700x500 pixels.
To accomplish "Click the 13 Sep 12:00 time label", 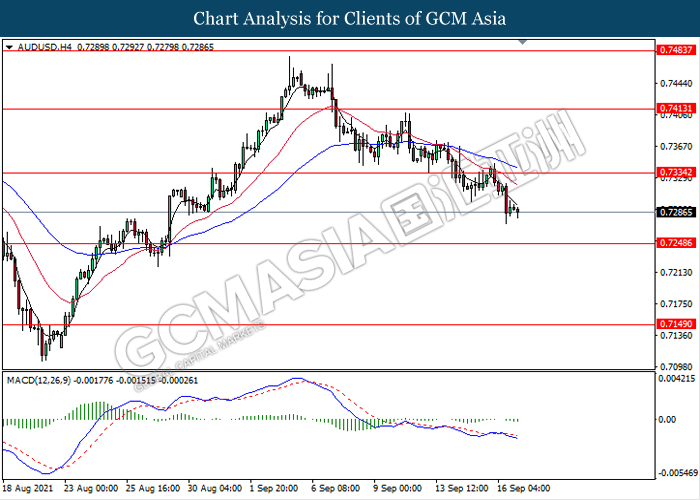I will coord(462,488).
